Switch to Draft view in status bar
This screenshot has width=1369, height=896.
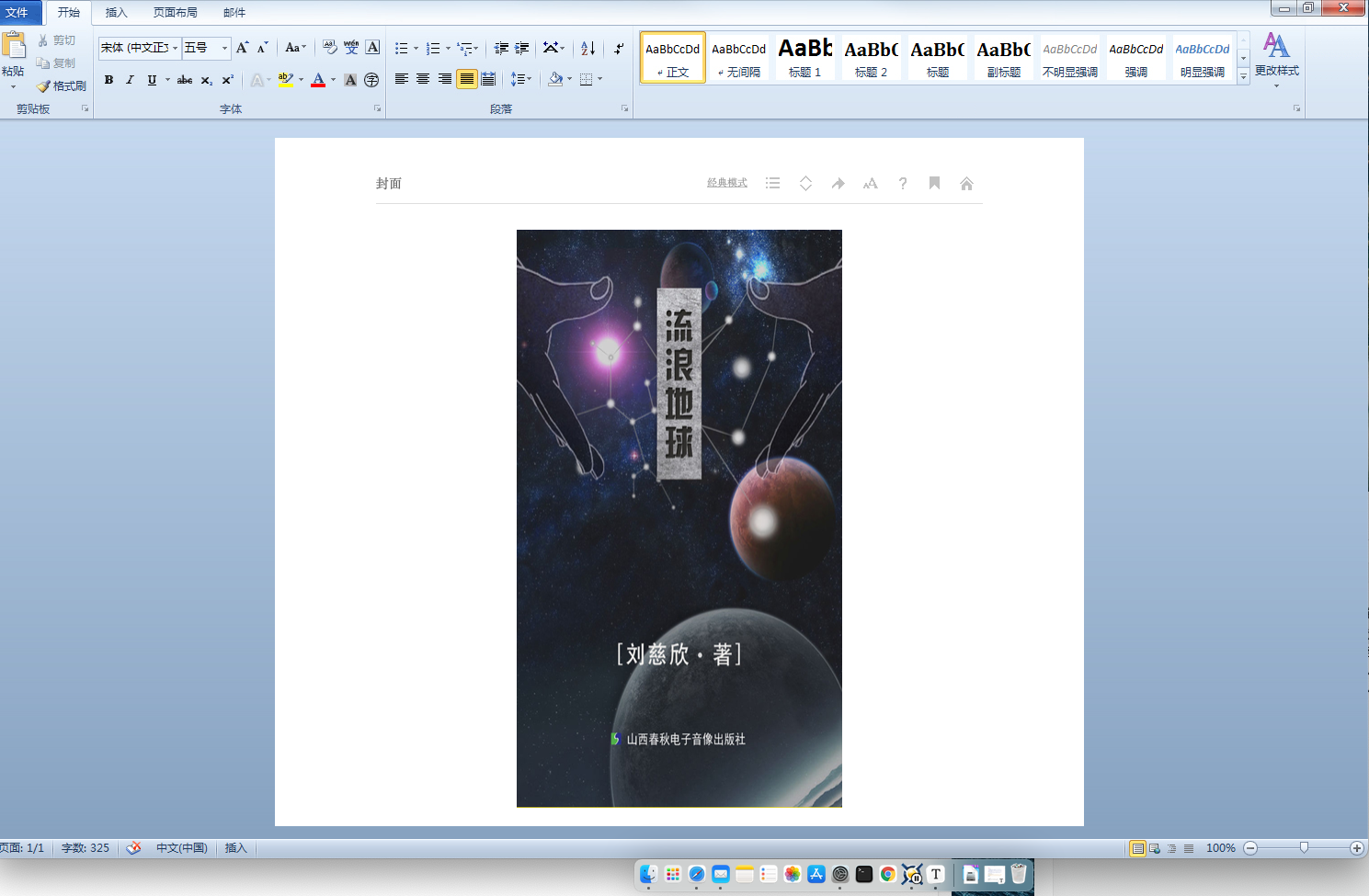[1189, 848]
